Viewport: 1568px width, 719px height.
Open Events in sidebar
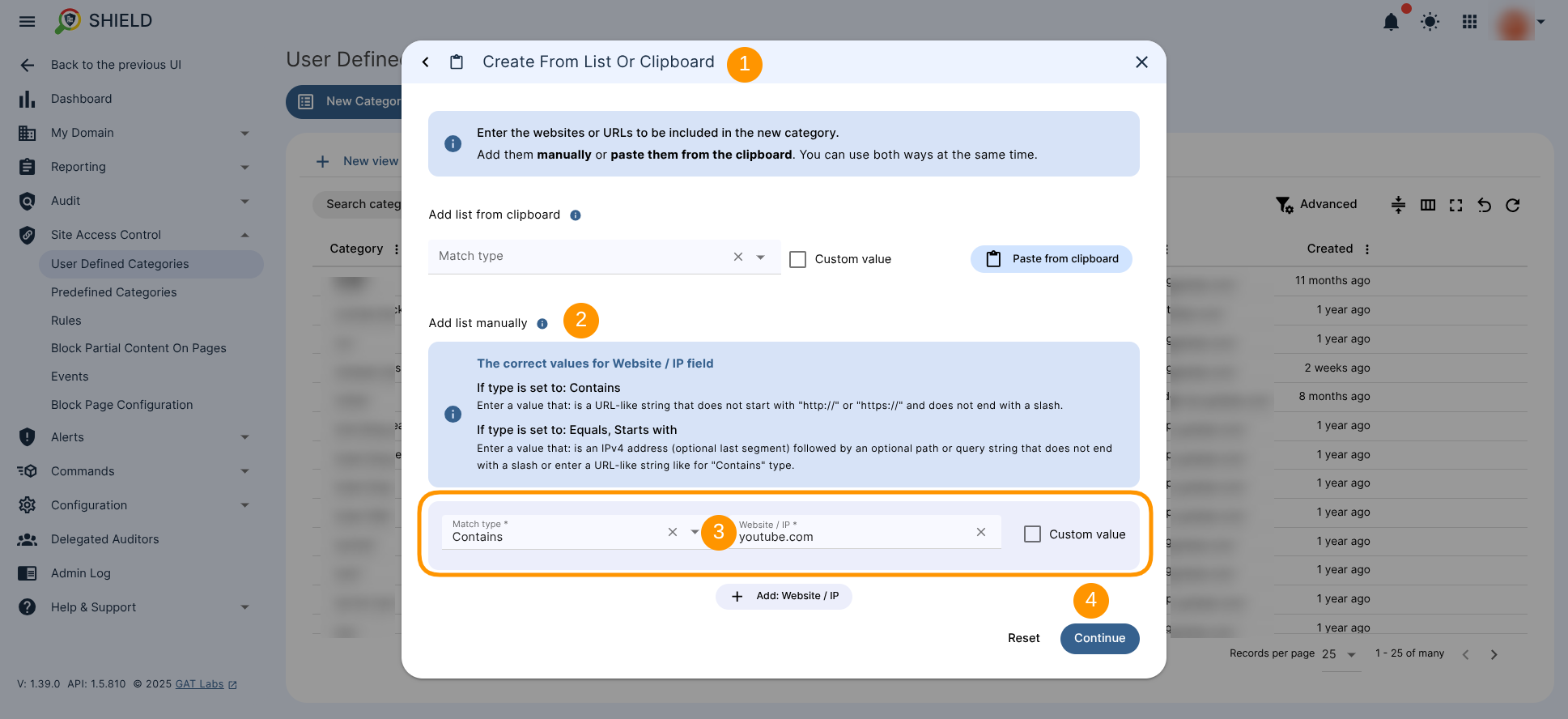click(x=70, y=377)
